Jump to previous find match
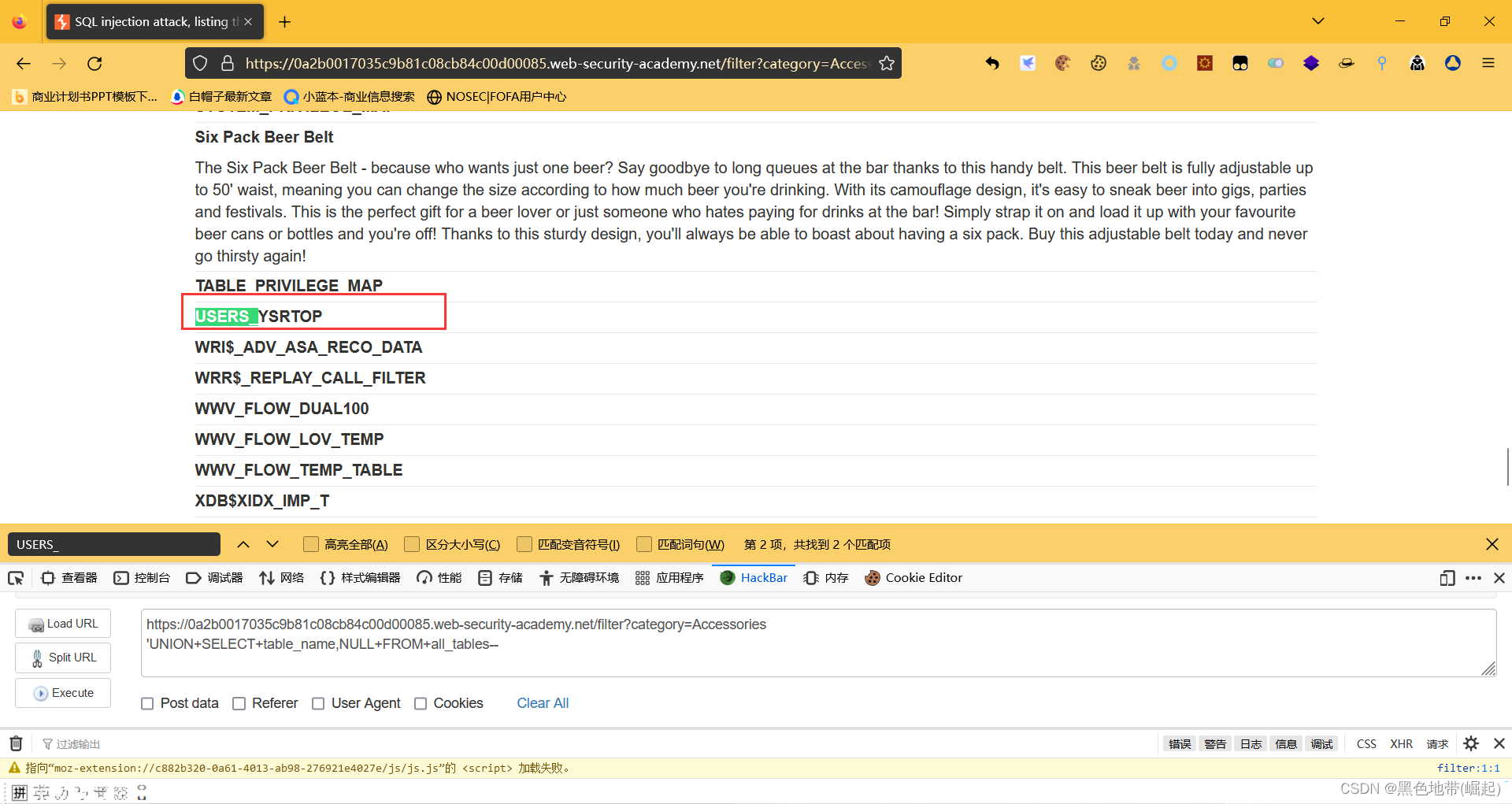This screenshot has width=1512, height=804. pos(243,544)
